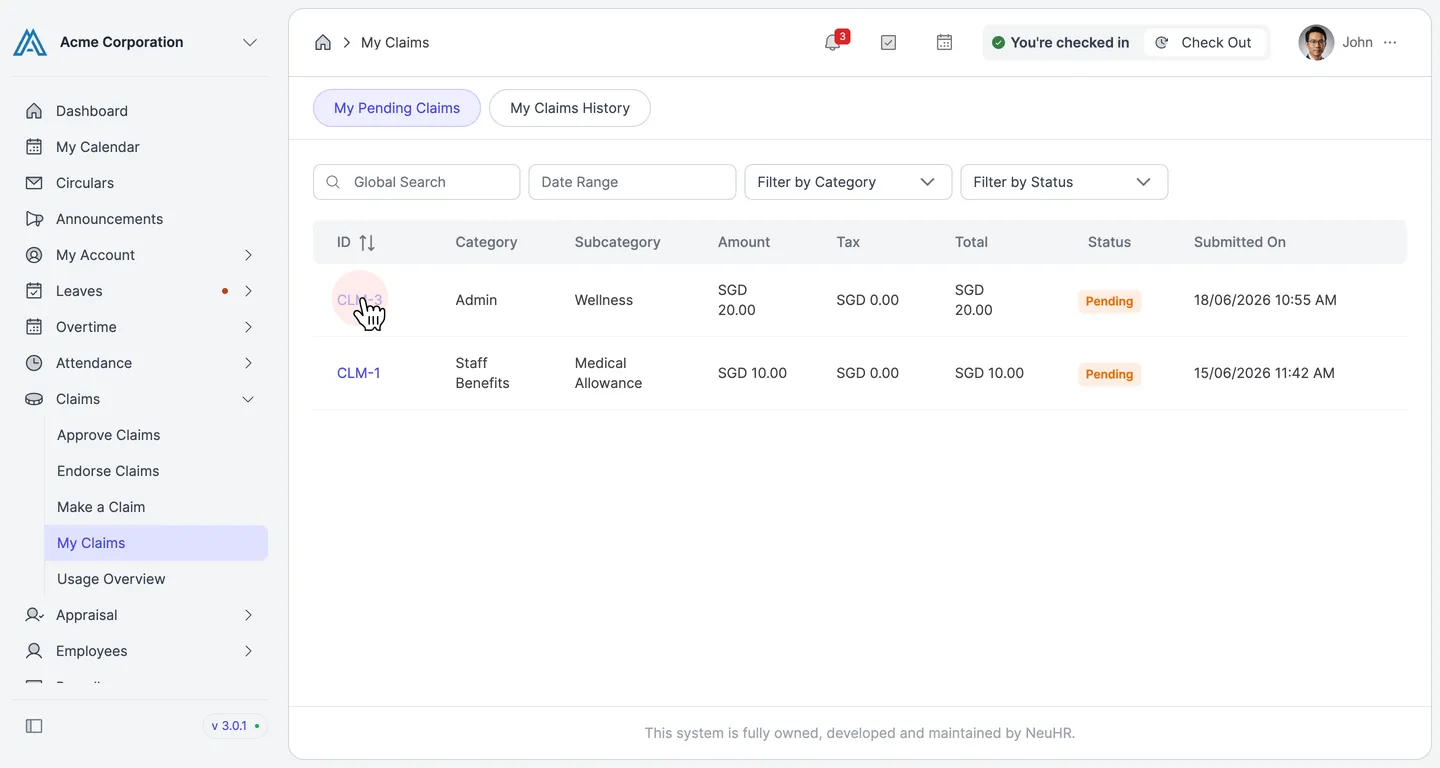
Task: Focus the Global Search field
Action: 416,182
